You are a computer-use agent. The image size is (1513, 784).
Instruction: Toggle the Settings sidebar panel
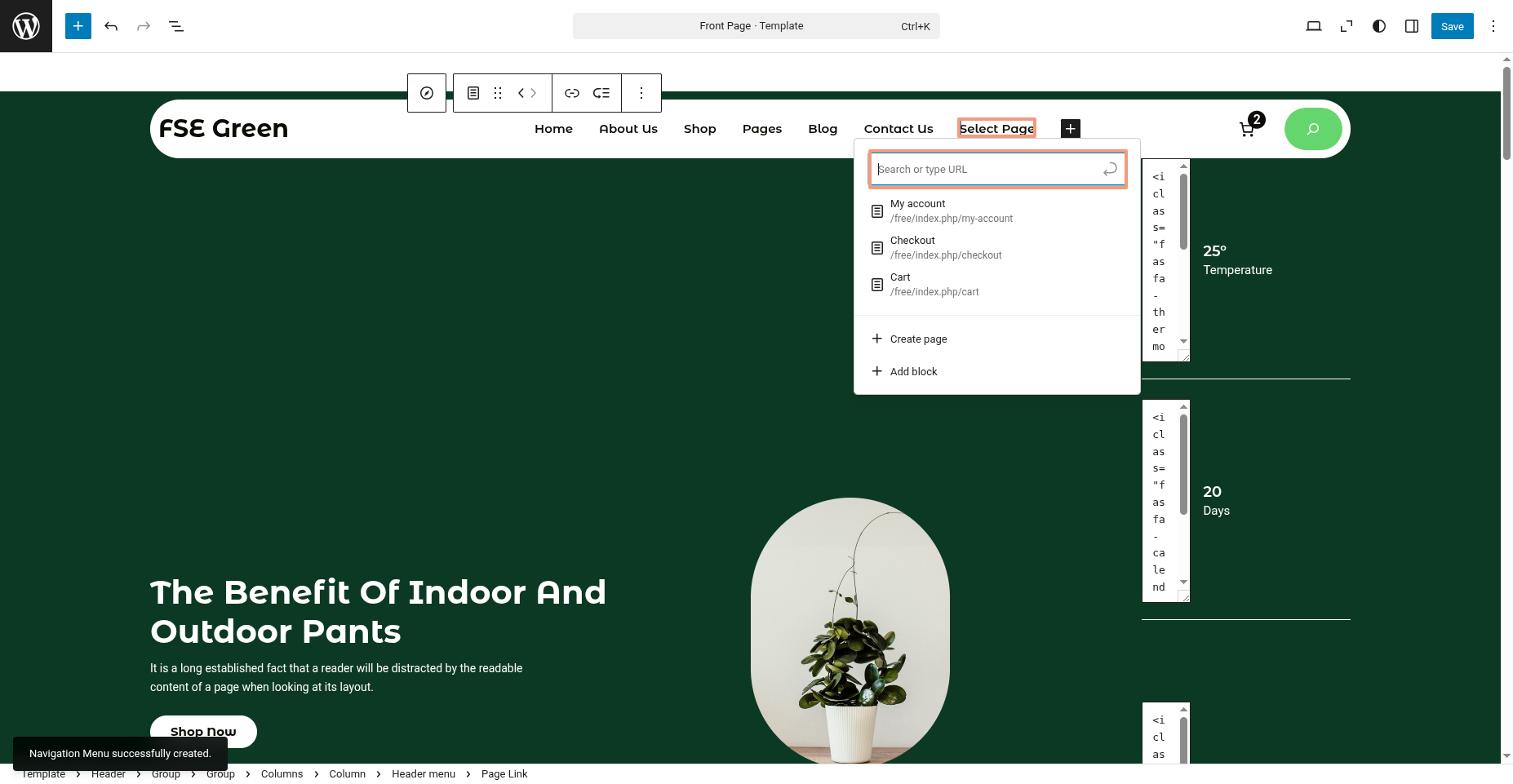[x=1411, y=26]
